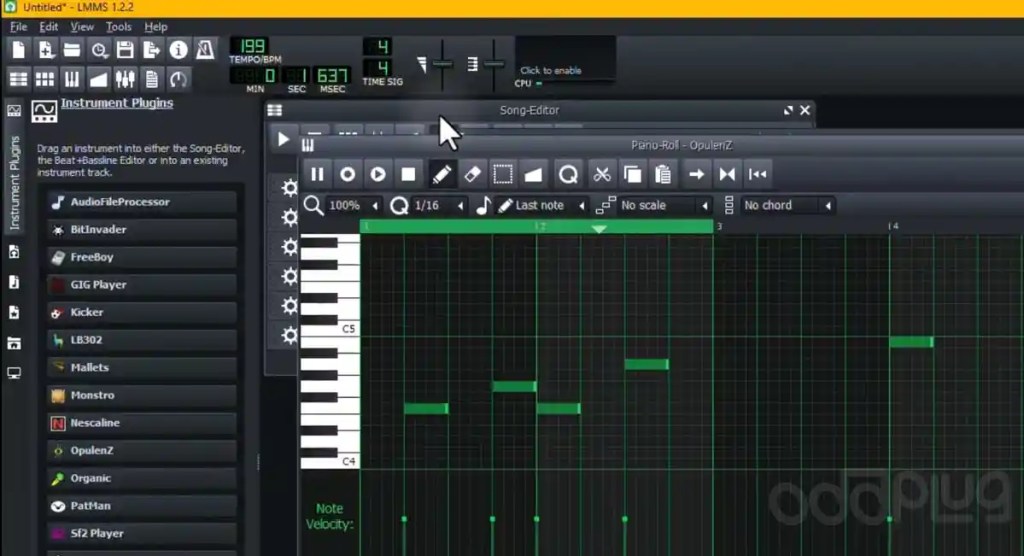Viewport: 1024px width, 556px height.
Task: Pause playback in Piano-Roll
Action: (317, 174)
